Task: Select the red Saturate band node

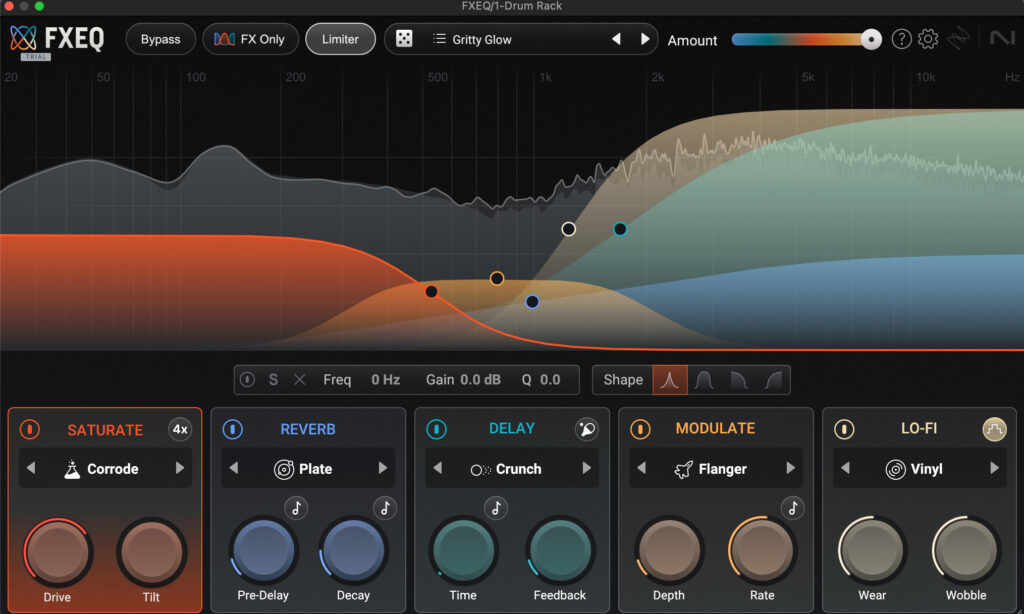Action: tap(431, 291)
